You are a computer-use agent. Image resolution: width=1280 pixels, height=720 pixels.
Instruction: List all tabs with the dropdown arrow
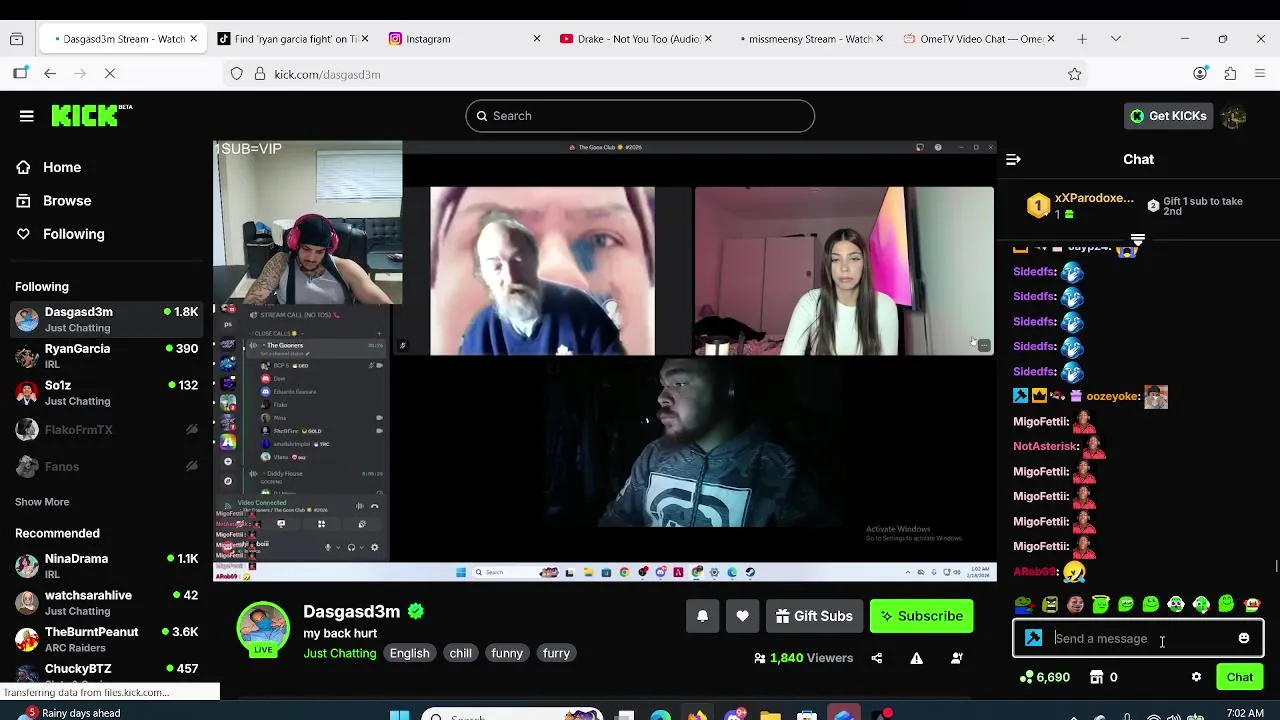tap(1116, 39)
